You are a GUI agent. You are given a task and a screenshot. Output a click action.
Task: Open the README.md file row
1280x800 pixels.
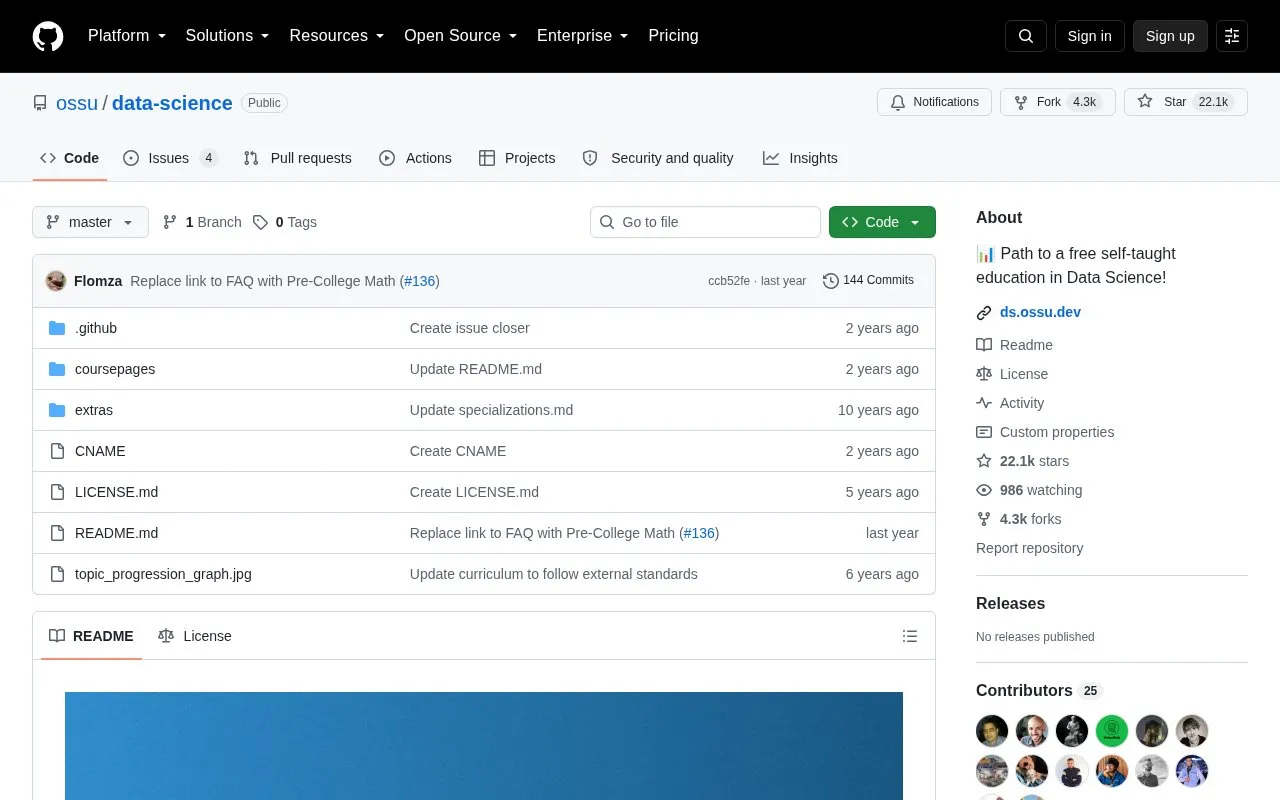(x=484, y=533)
